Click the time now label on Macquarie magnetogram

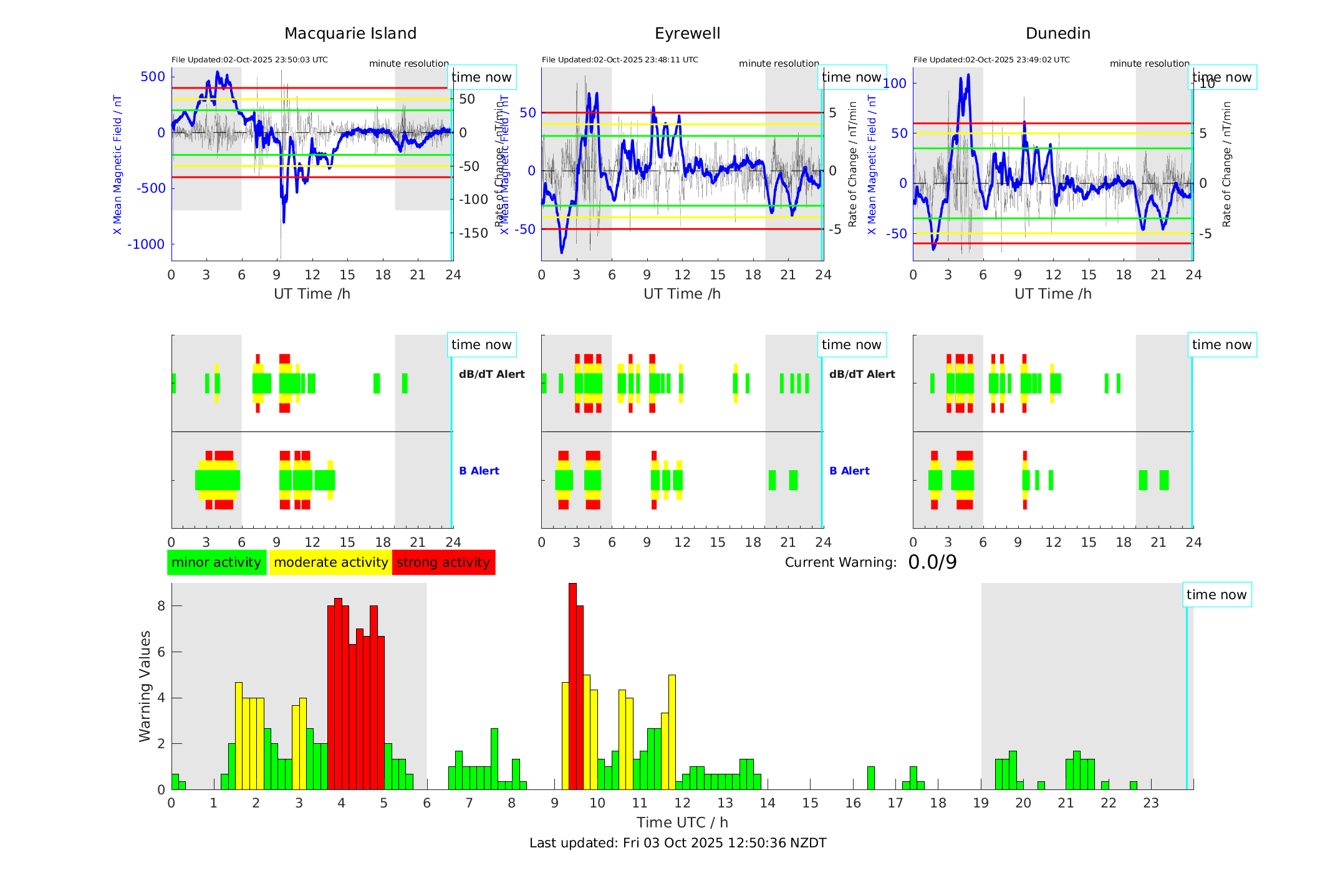(481, 77)
